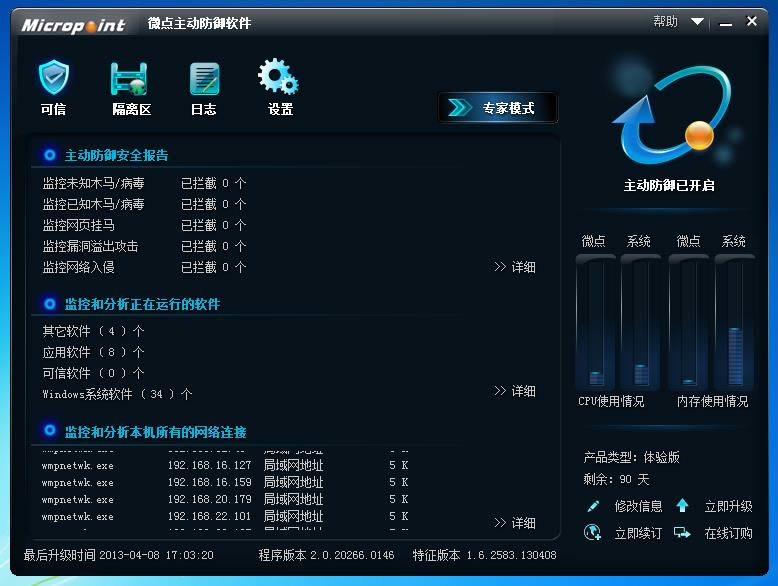The height and width of the screenshot is (586, 778).
Task: Click the pencil icon beside 修改信息
Action: click(593, 506)
